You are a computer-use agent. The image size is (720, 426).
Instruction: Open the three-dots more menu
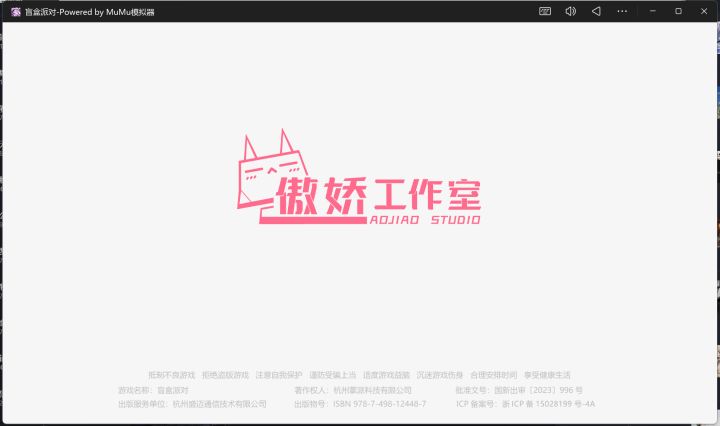tap(622, 11)
